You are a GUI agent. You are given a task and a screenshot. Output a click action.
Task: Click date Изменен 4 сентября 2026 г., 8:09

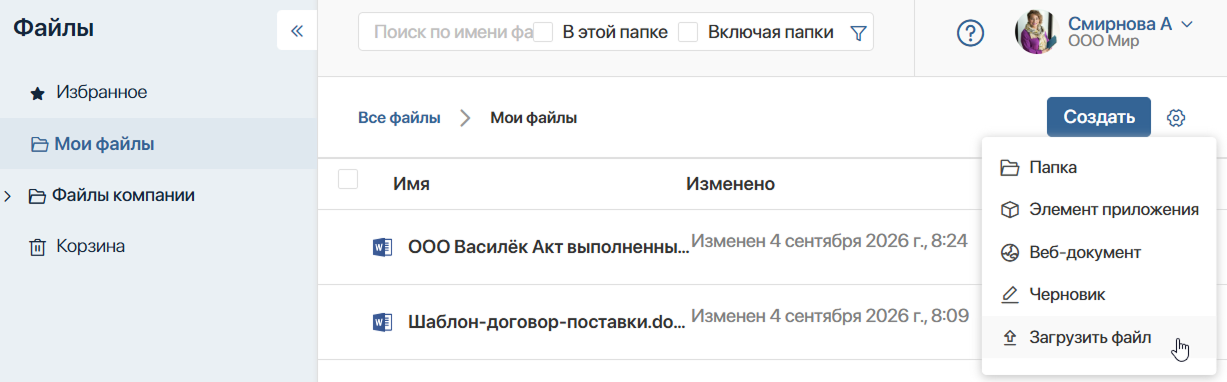(x=830, y=317)
